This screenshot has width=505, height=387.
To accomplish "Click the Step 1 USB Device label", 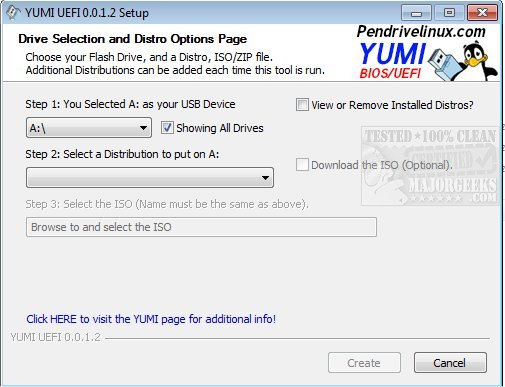I will click(130, 104).
